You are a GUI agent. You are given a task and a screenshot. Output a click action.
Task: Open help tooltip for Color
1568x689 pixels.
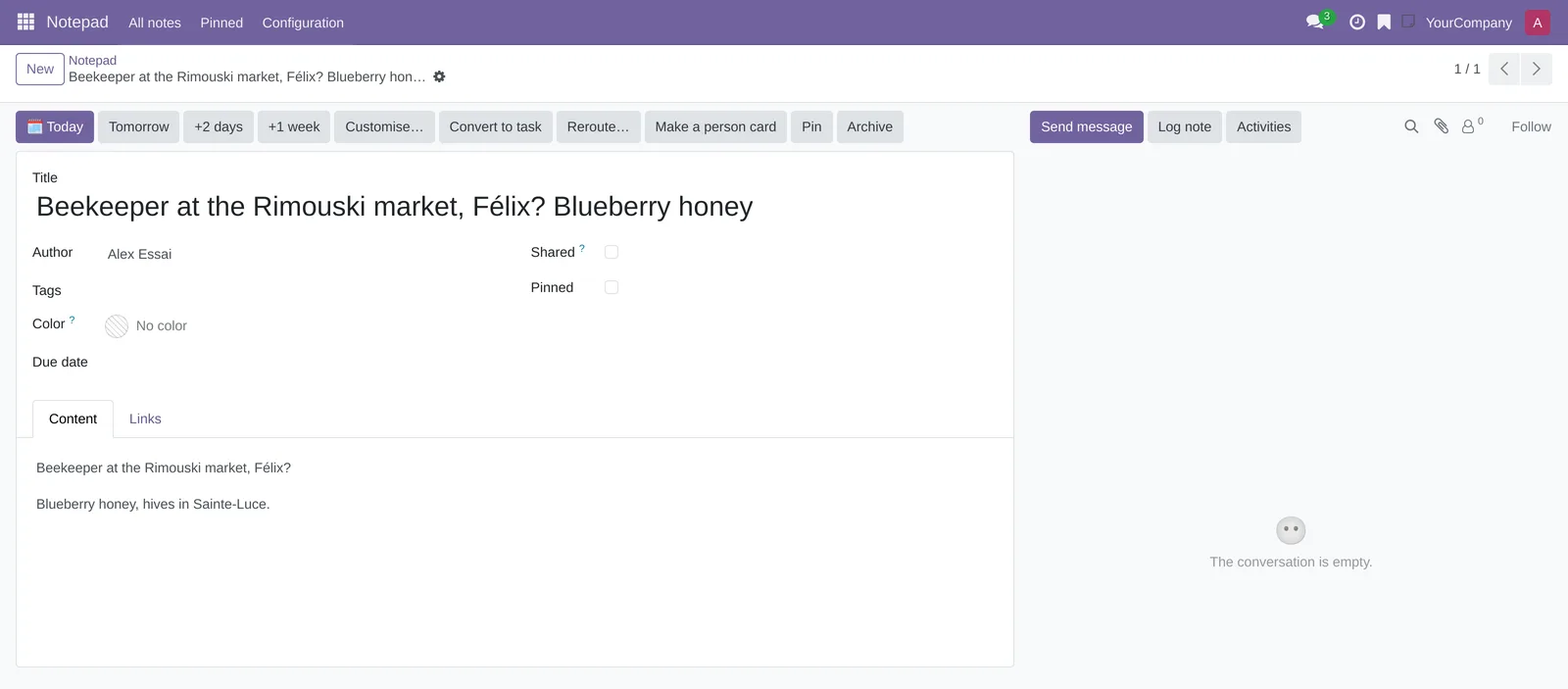72,320
